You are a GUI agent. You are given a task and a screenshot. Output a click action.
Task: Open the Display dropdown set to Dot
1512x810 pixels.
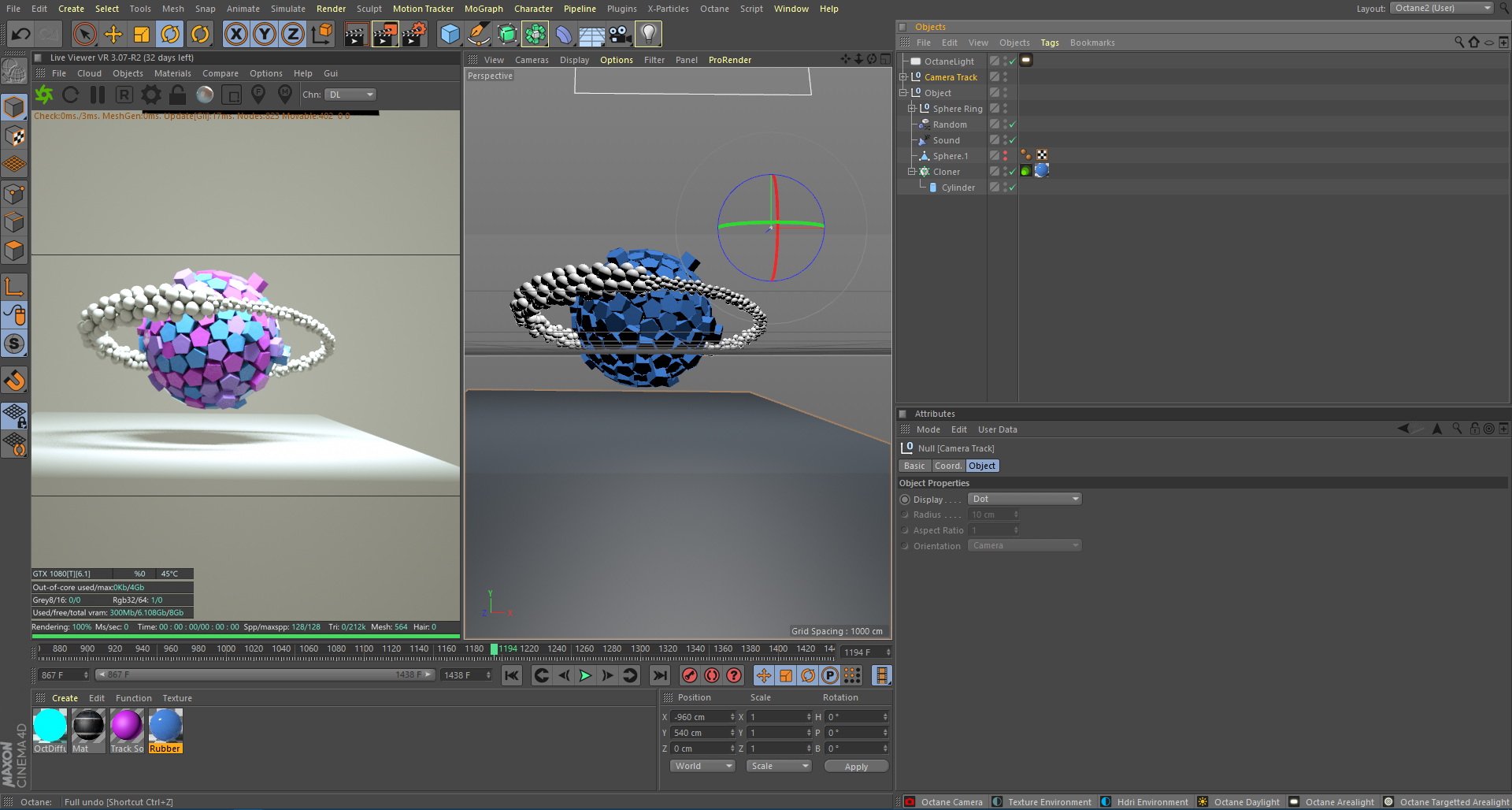coord(1025,499)
